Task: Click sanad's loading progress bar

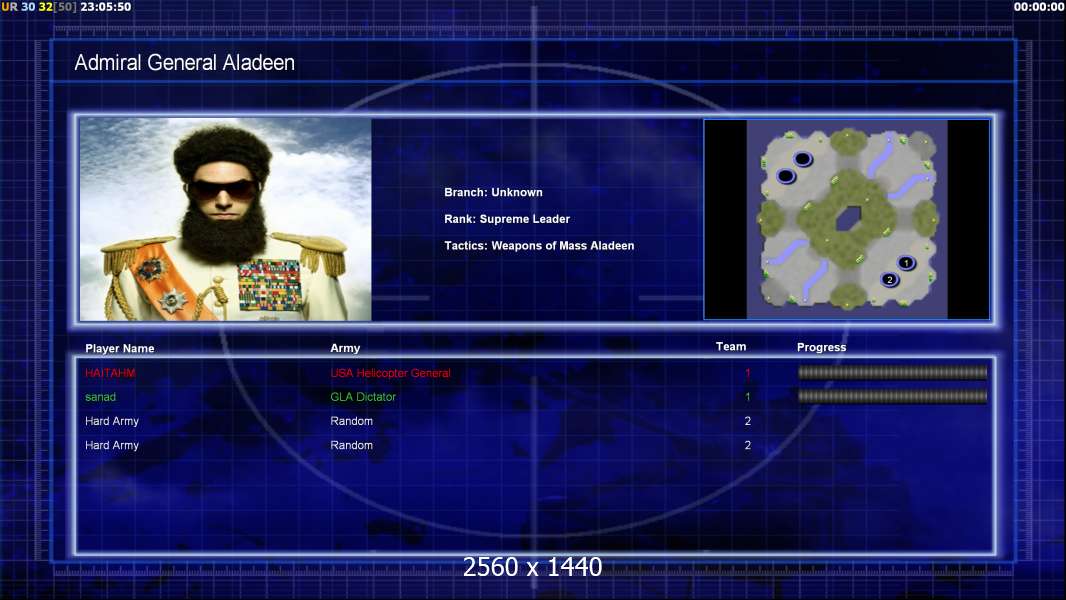Action: pyautogui.click(x=893, y=396)
